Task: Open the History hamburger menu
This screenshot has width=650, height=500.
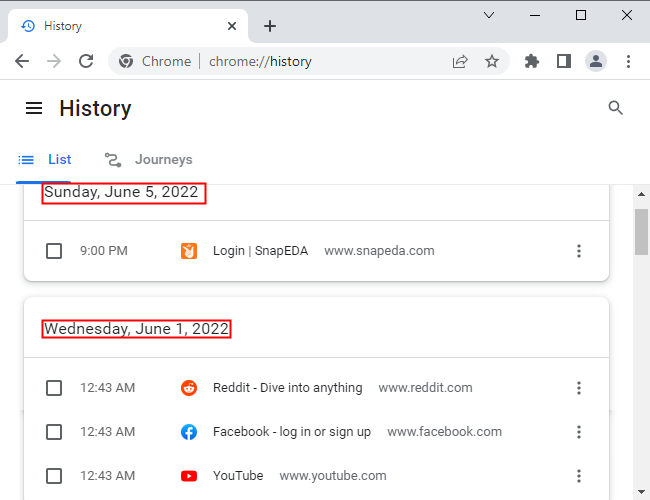Action: pyautogui.click(x=34, y=108)
